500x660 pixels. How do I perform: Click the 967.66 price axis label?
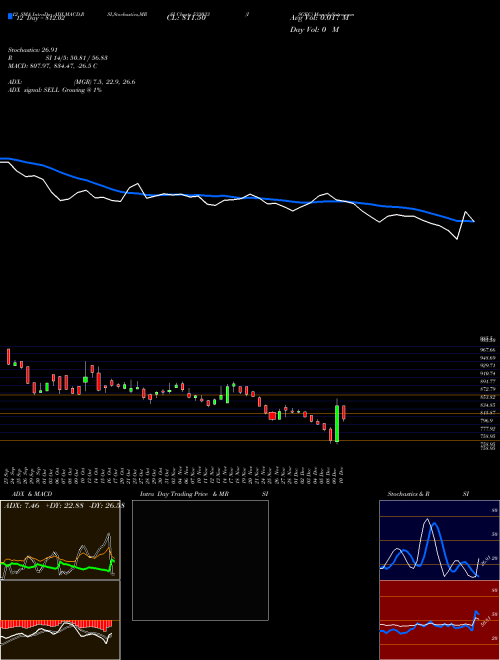(x=489, y=350)
